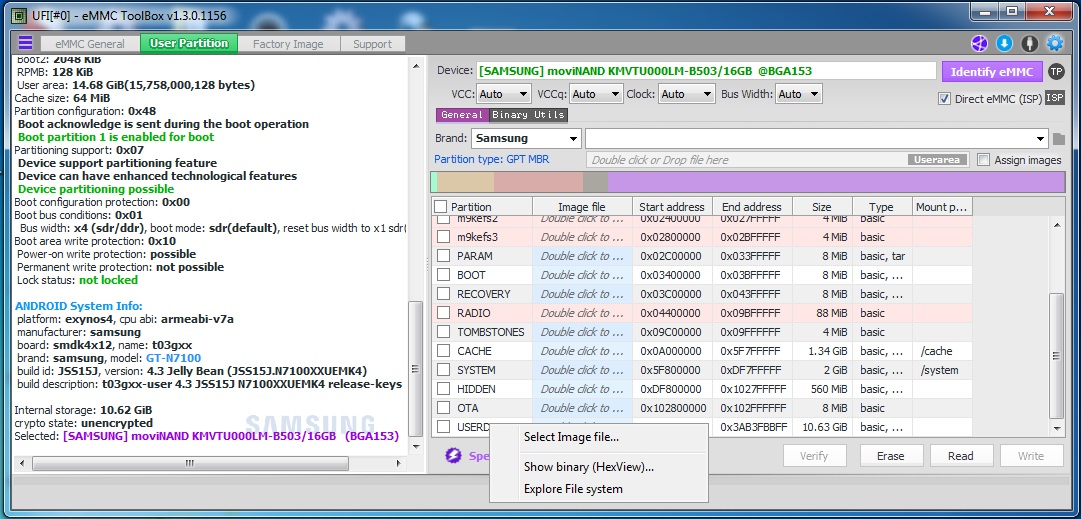Click the dark USB connector icon
The height and width of the screenshot is (519, 1081).
[x=1030, y=43]
